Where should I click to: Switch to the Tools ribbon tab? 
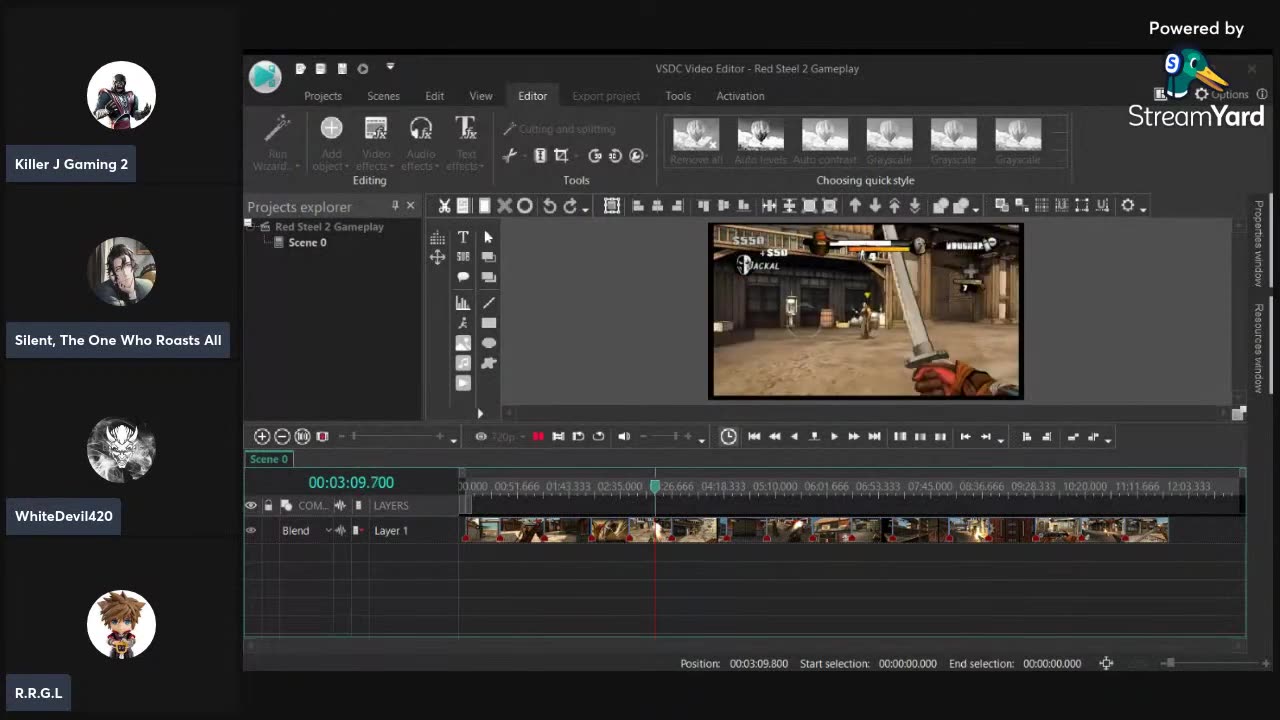coord(678,96)
